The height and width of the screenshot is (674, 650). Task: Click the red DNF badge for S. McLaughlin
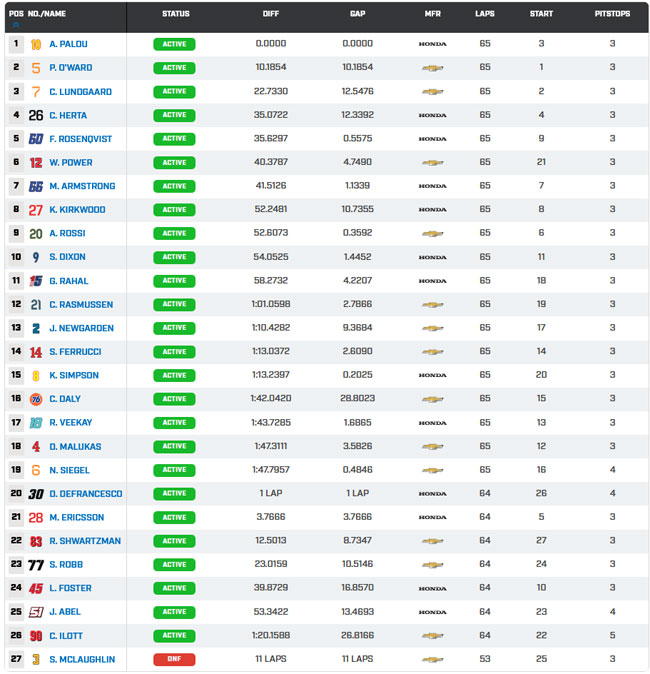pyautogui.click(x=174, y=659)
